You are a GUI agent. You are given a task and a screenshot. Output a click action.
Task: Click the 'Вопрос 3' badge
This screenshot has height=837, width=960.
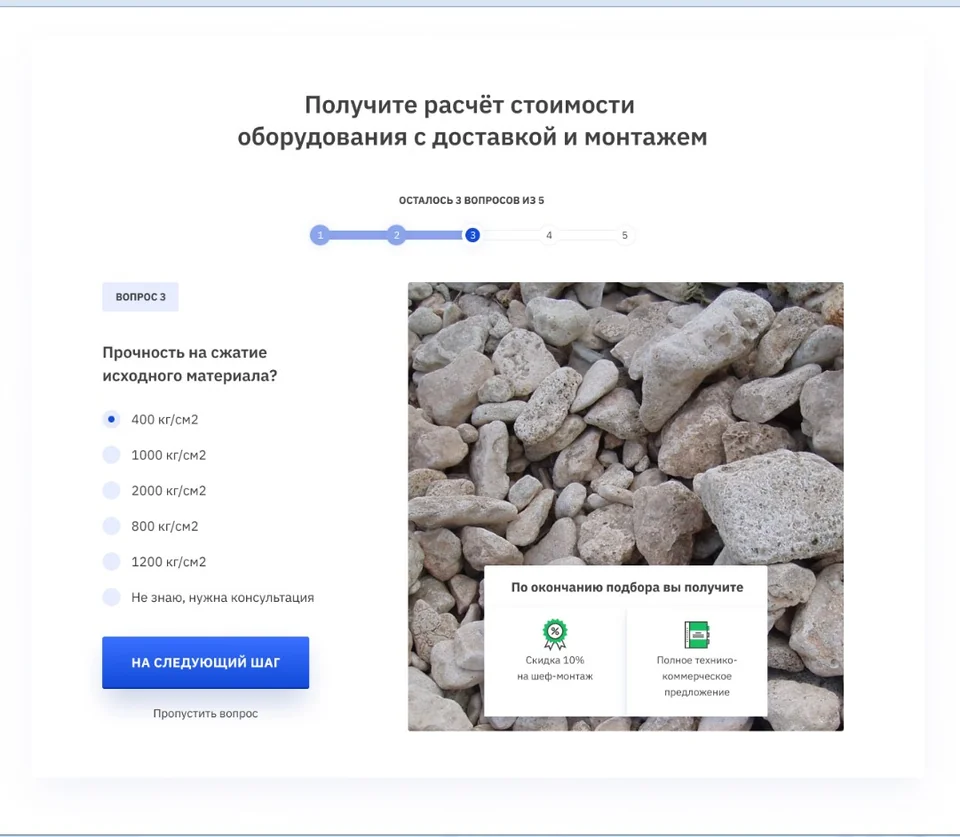[140, 297]
